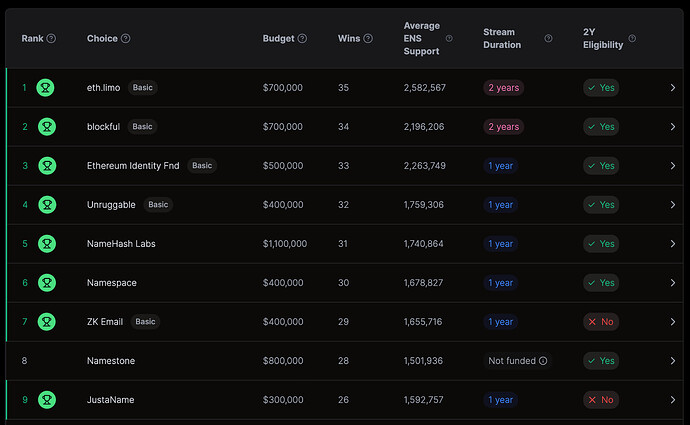
Task: Expand the blockful row chevron
Action: click(x=672, y=127)
